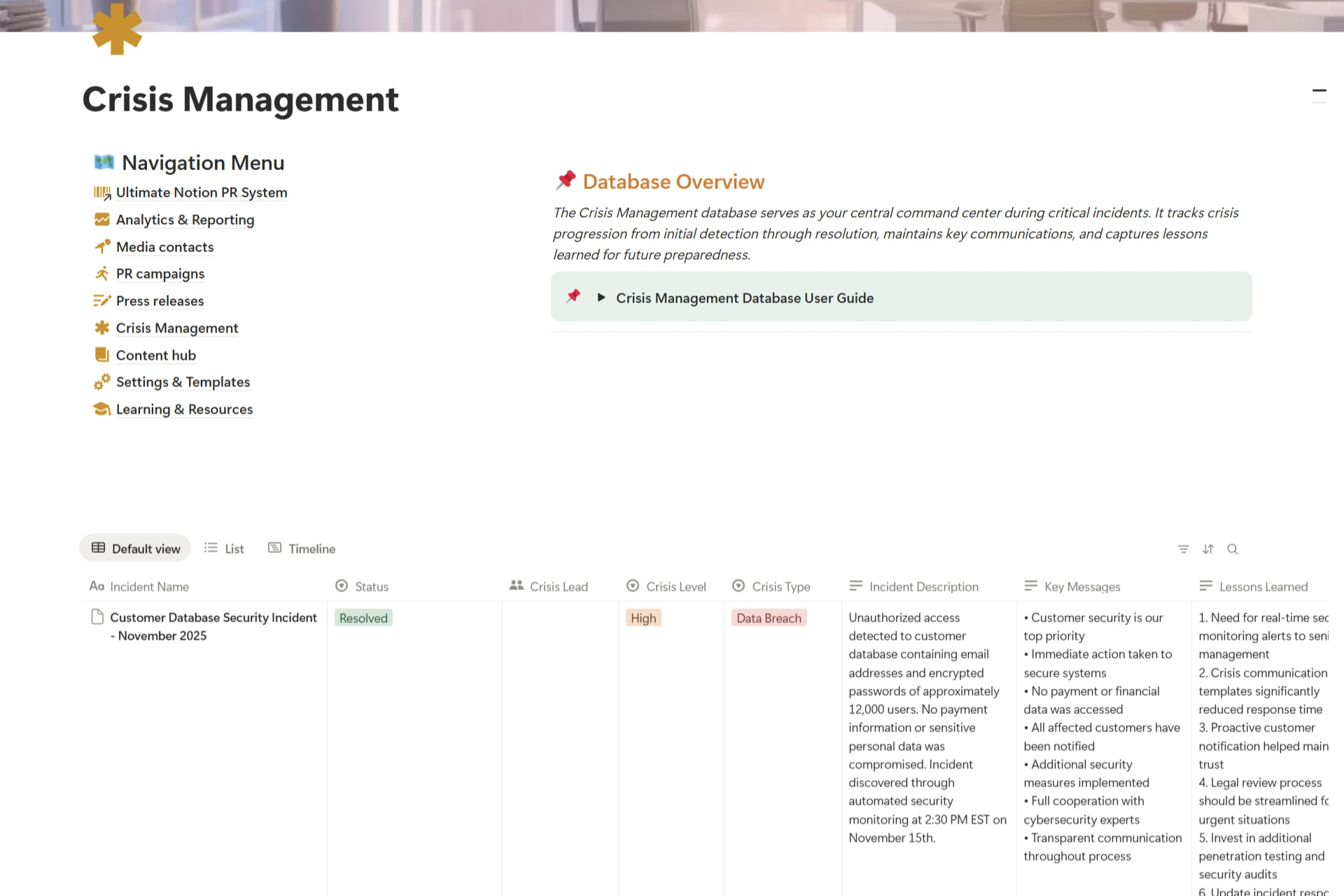
Task: Click the page icon beside Customer Database incident
Action: (97, 617)
